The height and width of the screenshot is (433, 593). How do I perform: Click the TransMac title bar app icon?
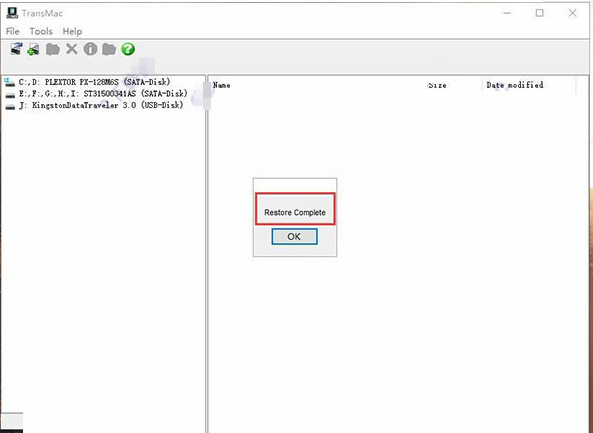tap(12, 13)
